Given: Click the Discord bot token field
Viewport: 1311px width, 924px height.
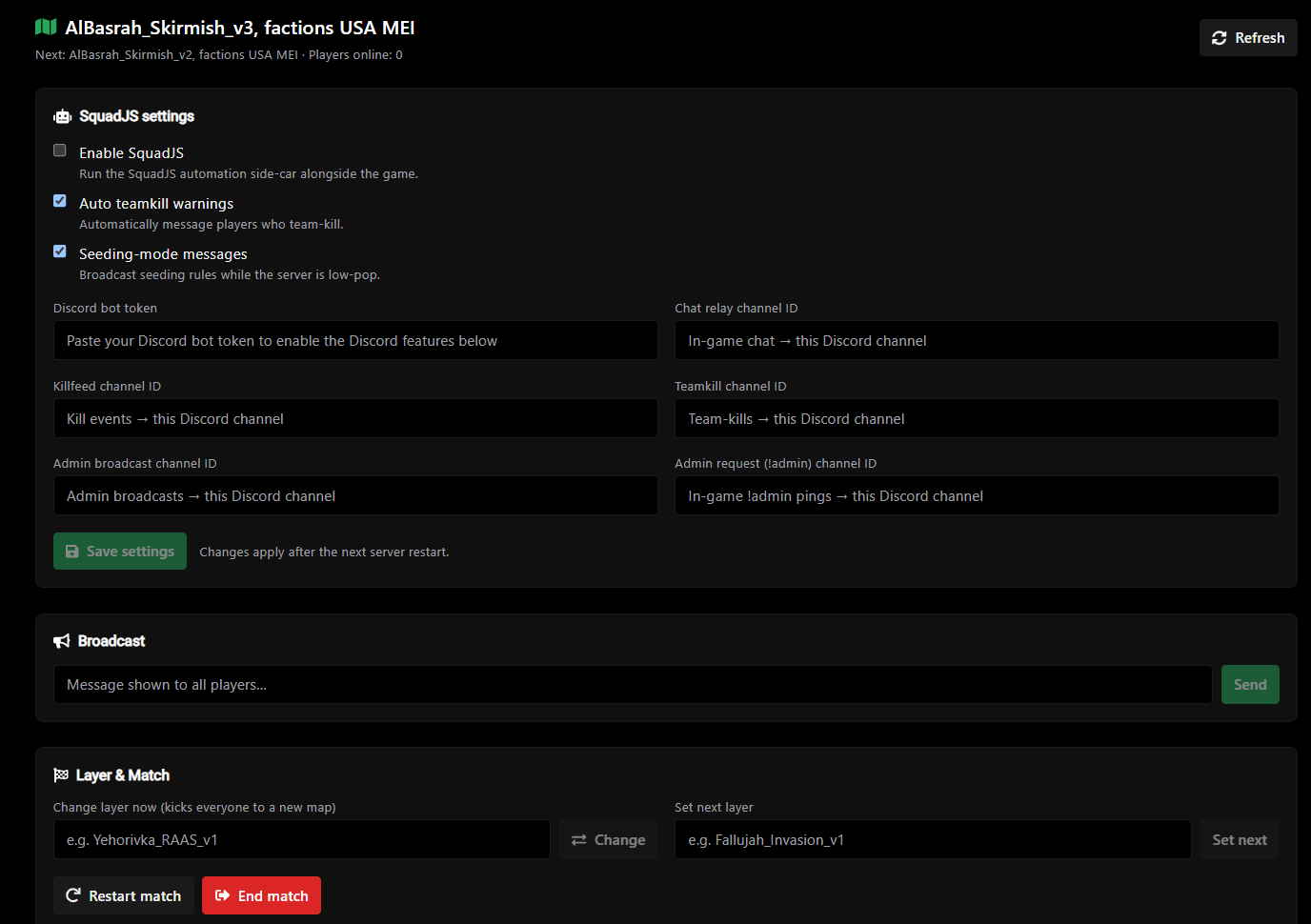Looking at the screenshot, I should (355, 340).
